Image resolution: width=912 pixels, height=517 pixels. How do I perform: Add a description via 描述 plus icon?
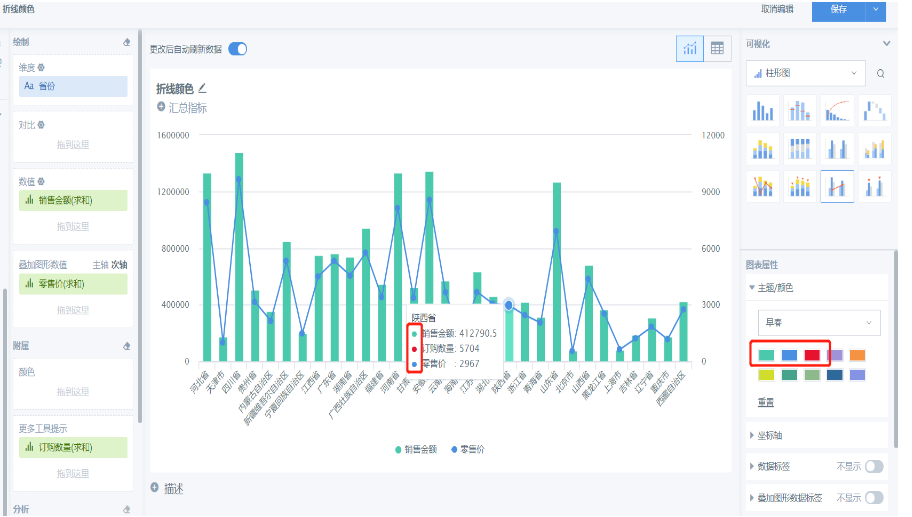(155, 487)
